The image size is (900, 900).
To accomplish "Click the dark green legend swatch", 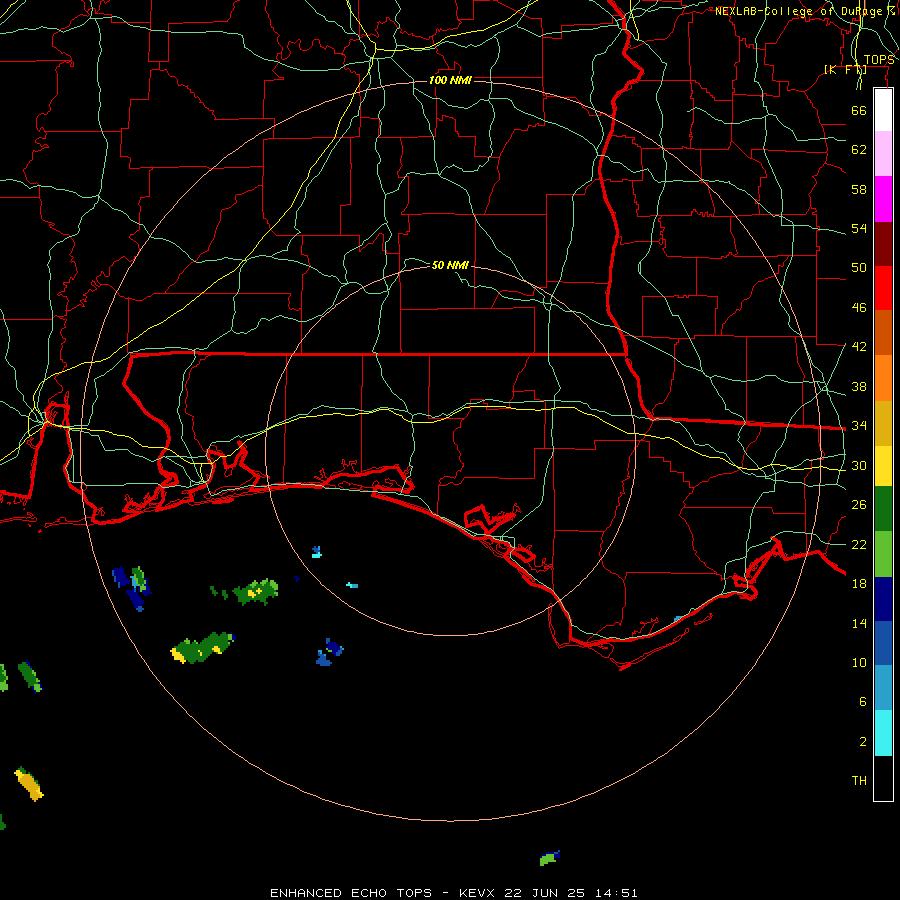I will click(883, 509).
